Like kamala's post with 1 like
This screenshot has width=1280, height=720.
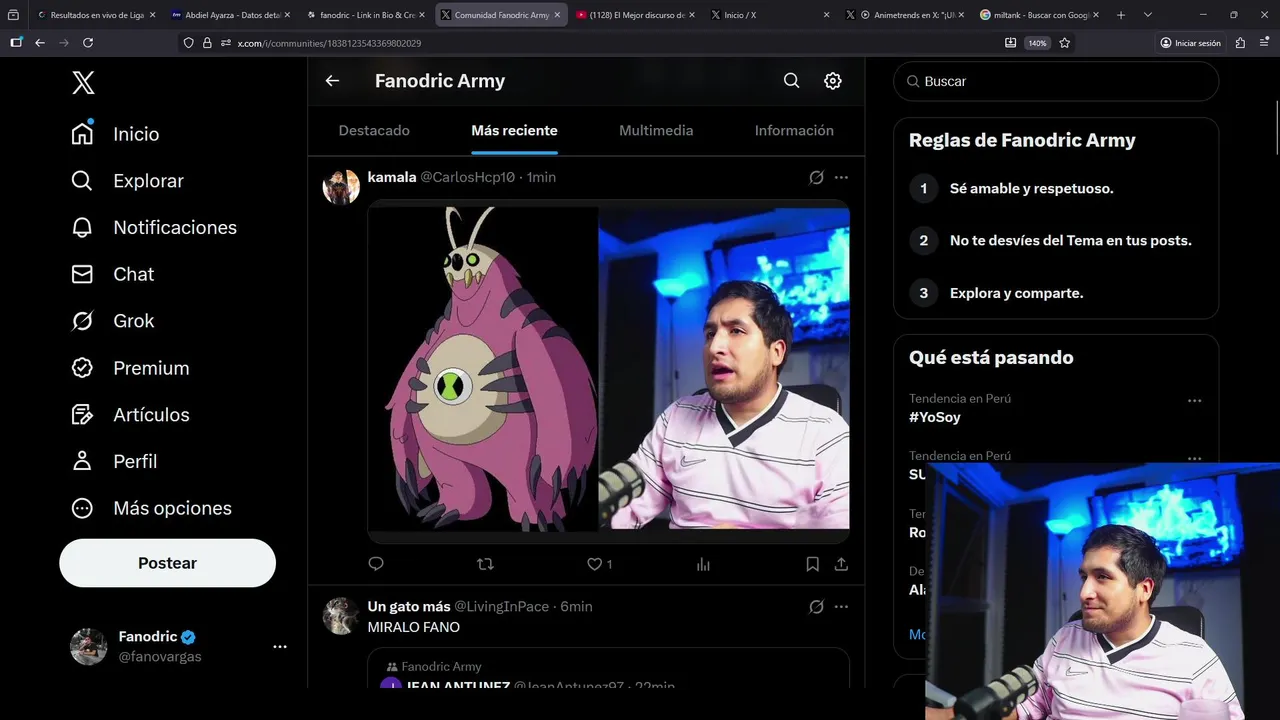(x=600, y=564)
